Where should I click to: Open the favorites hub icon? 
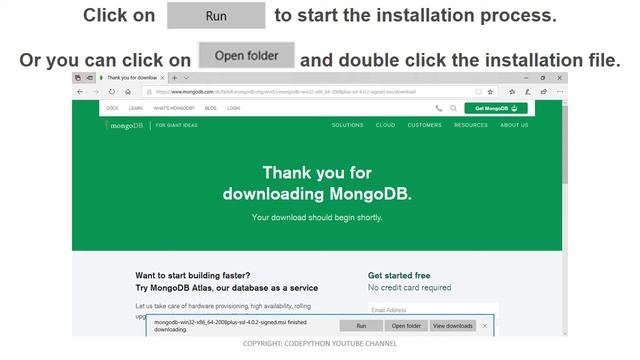(512, 92)
